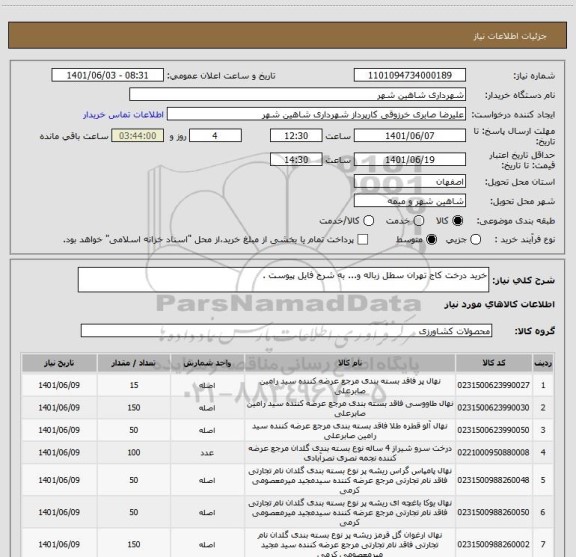The width and height of the screenshot is (576, 557).
Task: Click quantity 15 in row 1
Action: [x=134, y=385]
